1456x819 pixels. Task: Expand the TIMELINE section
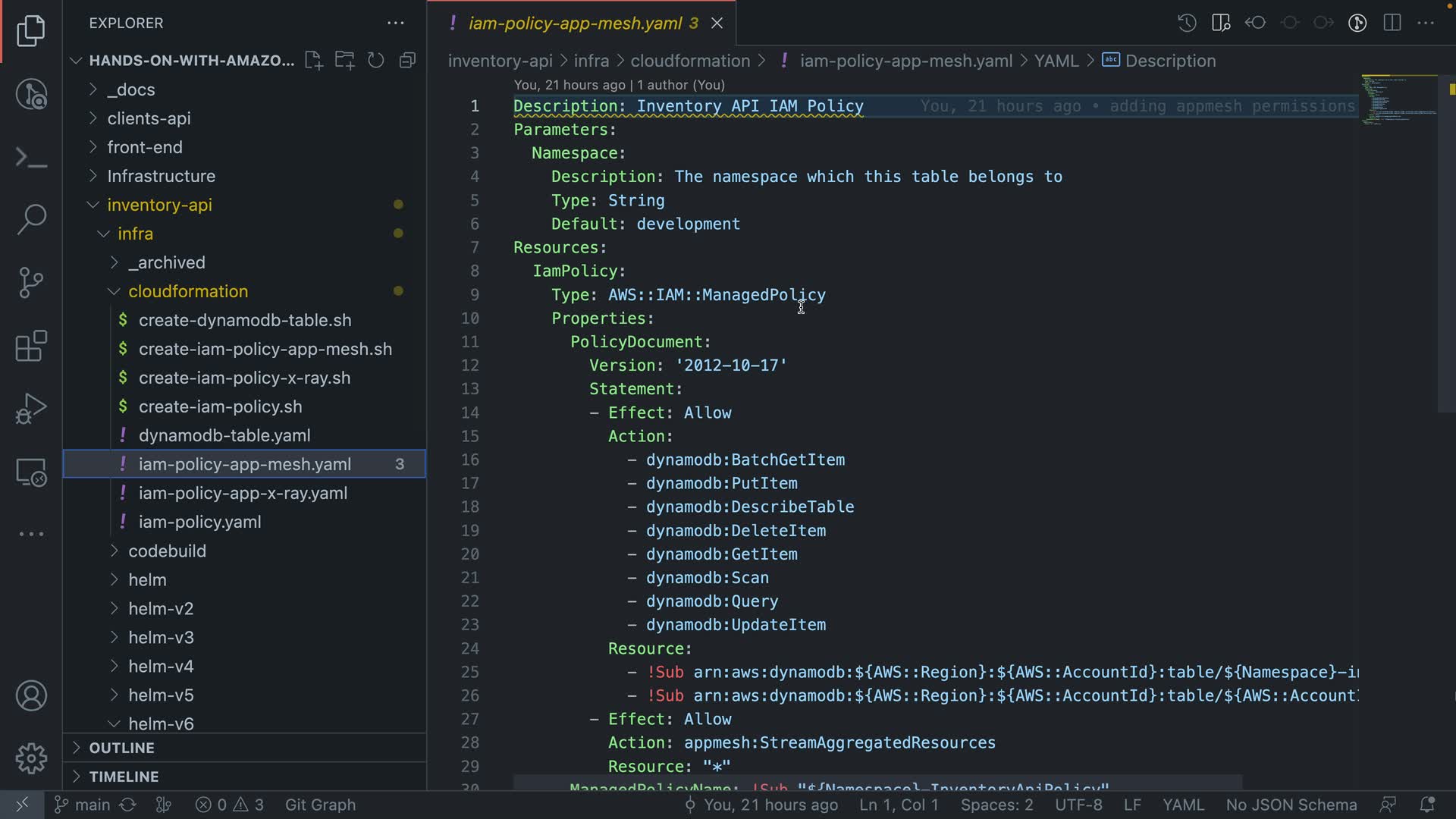point(124,777)
